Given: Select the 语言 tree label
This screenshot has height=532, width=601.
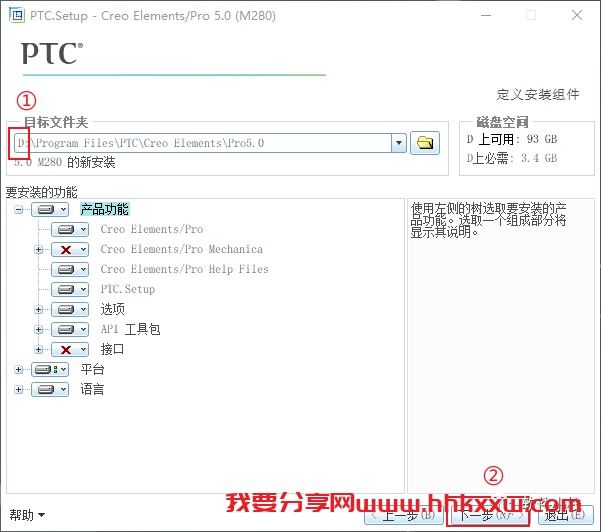Looking at the screenshot, I should point(92,389).
